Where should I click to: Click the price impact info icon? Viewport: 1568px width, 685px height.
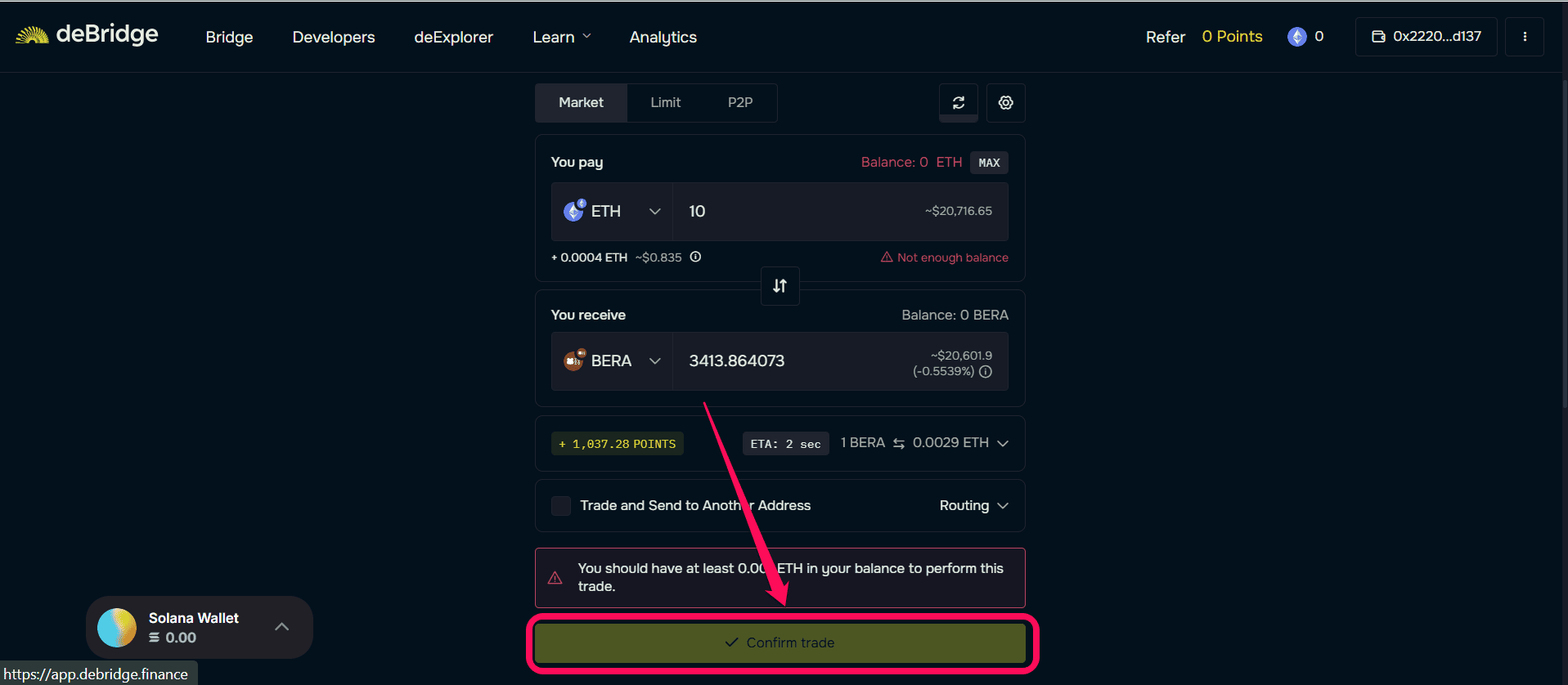pyautogui.click(x=986, y=371)
